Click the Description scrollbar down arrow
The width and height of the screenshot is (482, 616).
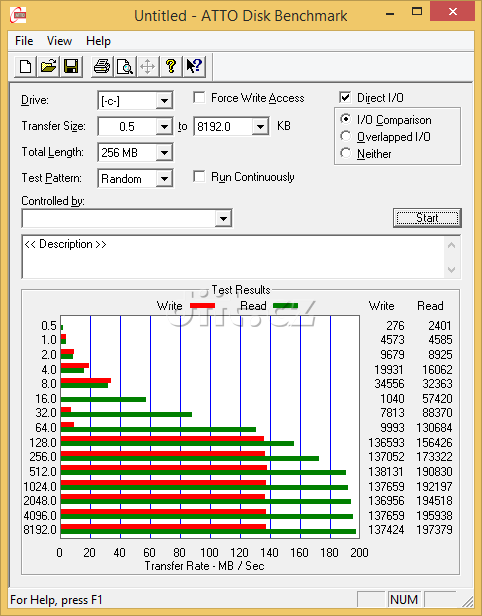click(x=451, y=270)
